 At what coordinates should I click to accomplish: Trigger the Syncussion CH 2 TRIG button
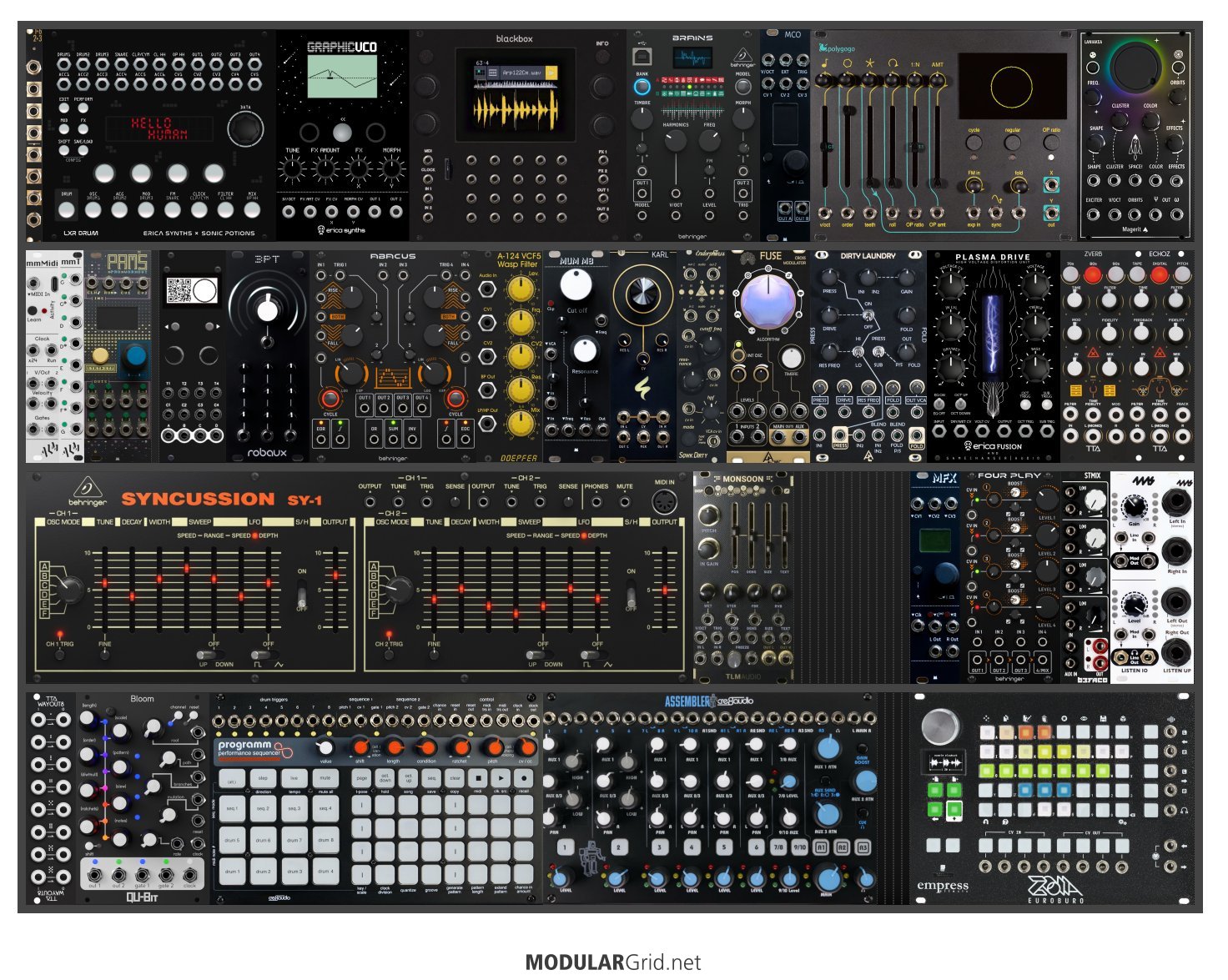coord(388,655)
